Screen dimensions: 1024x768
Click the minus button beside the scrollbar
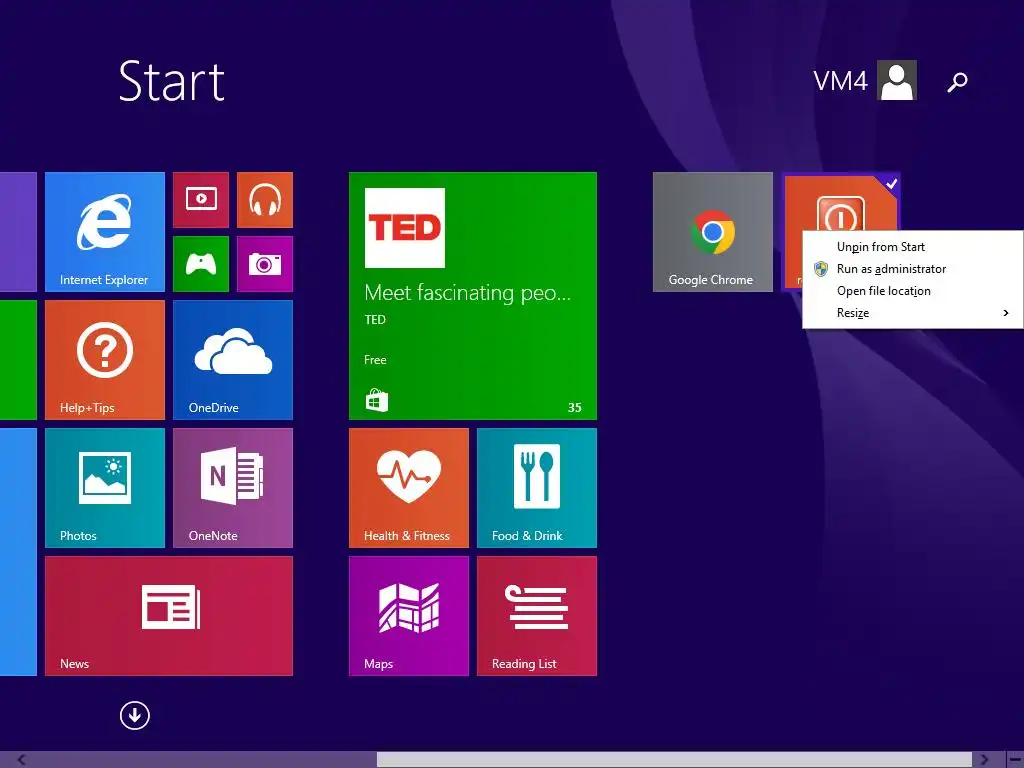tap(1015, 760)
